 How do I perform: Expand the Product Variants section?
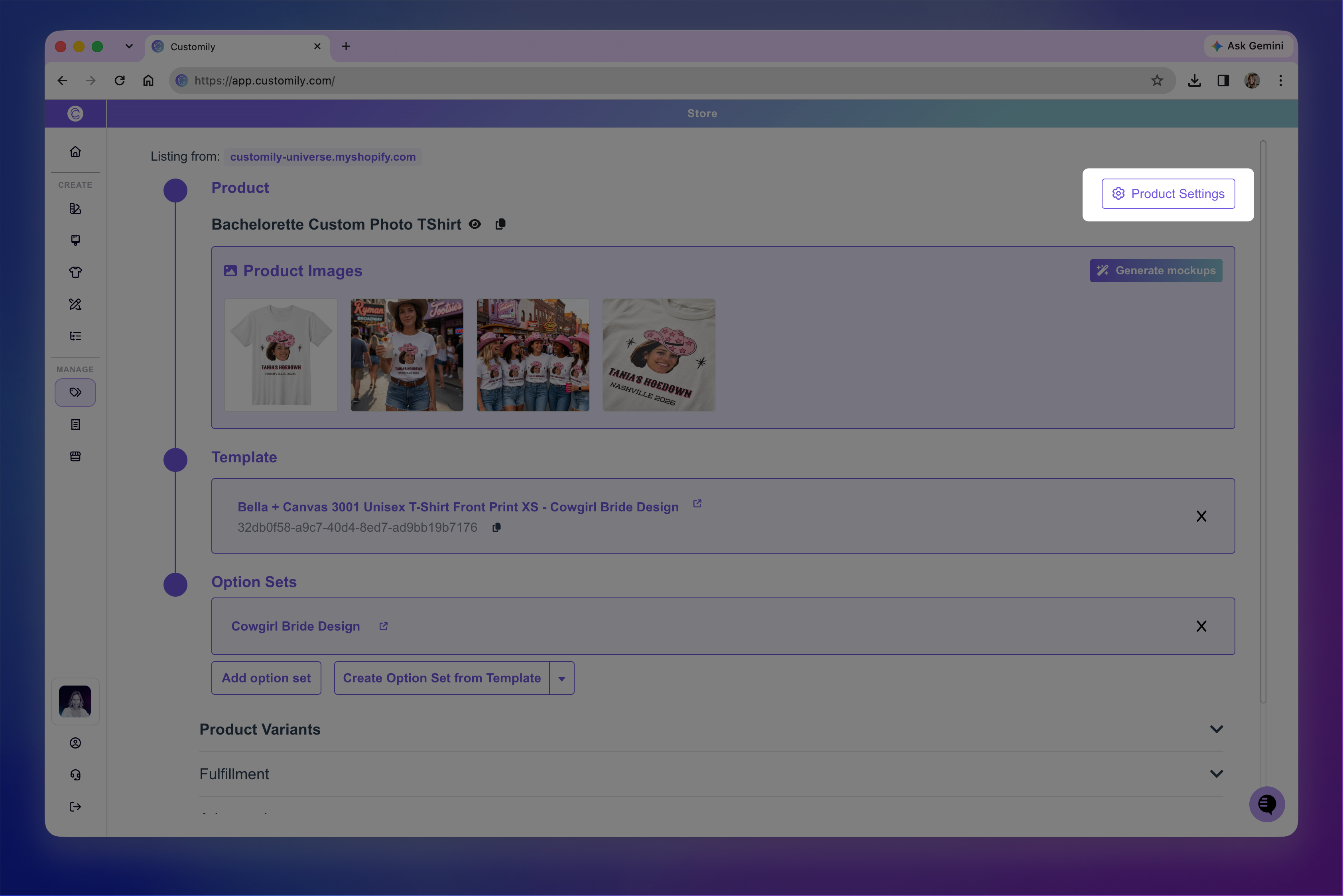coord(1216,729)
